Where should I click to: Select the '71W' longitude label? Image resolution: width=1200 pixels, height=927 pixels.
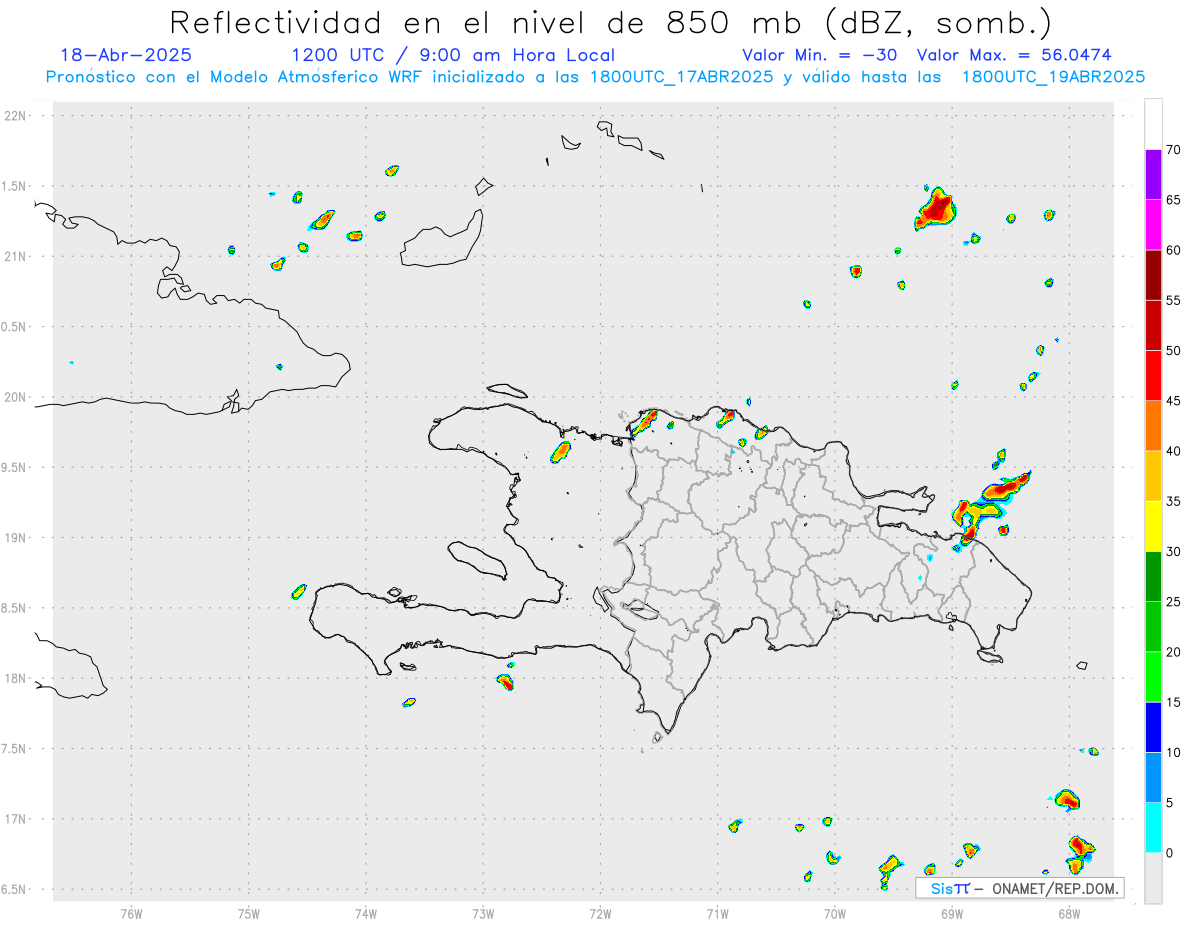click(x=717, y=913)
